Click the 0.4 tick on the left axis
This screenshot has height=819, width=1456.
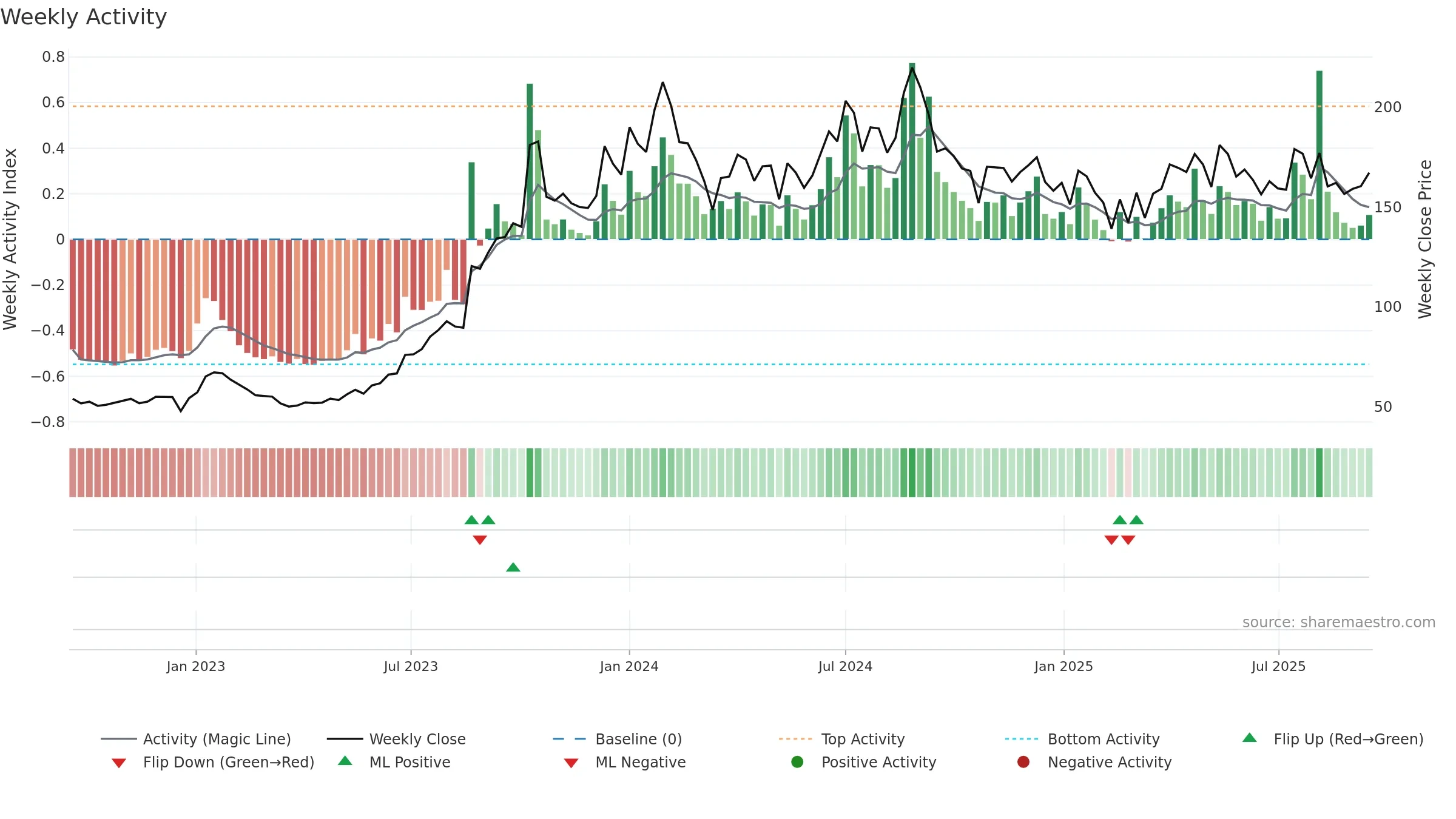click(53, 148)
